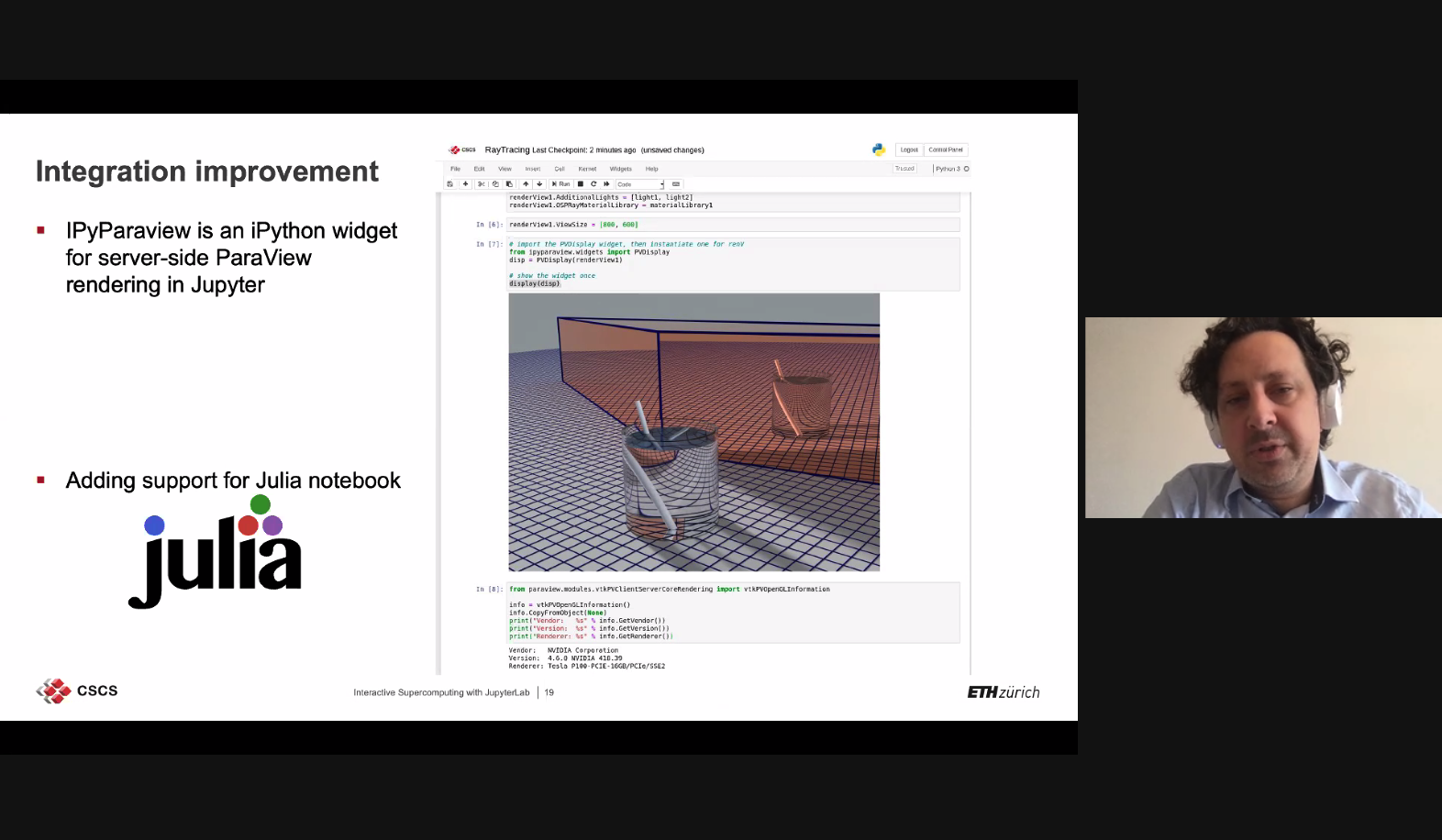Click 'Renderer: Tesla P100' output line
Image resolution: width=1442 pixels, height=840 pixels.
[587, 666]
